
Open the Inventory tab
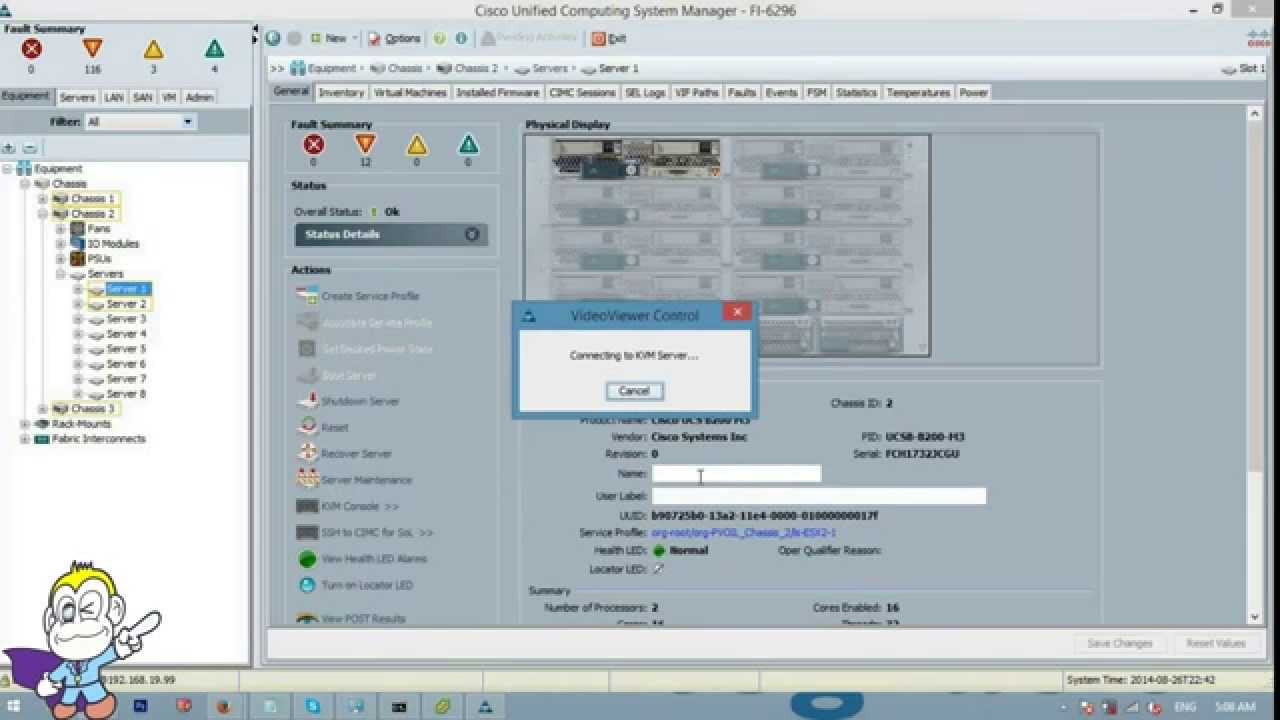pos(341,93)
